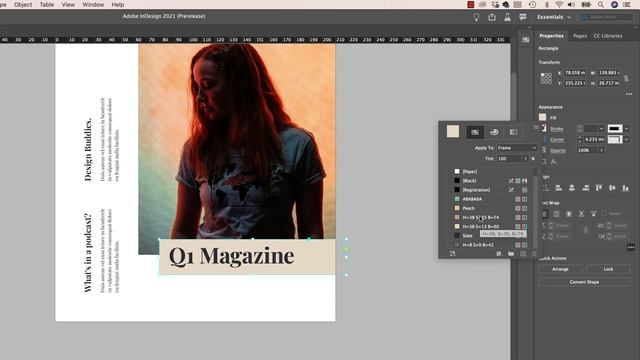Click the Fill color swatch in Appearance

pos(542,118)
